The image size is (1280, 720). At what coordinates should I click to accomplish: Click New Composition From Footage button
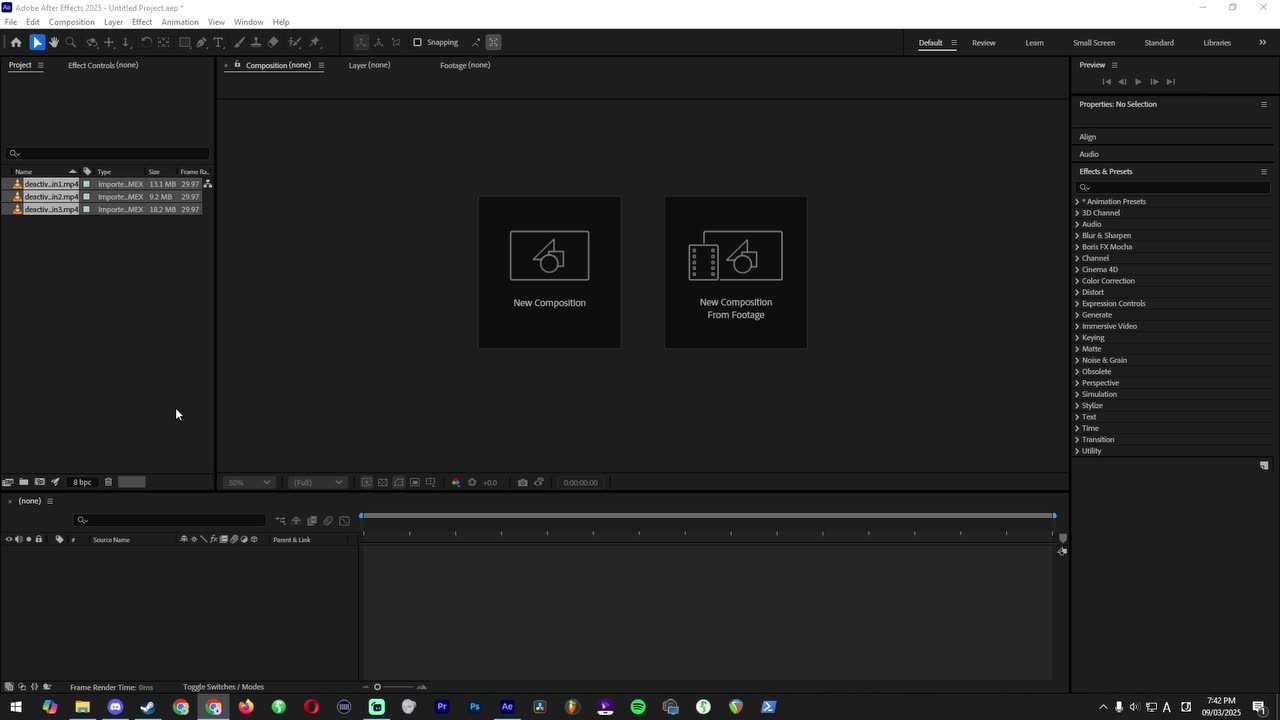(735, 272)
